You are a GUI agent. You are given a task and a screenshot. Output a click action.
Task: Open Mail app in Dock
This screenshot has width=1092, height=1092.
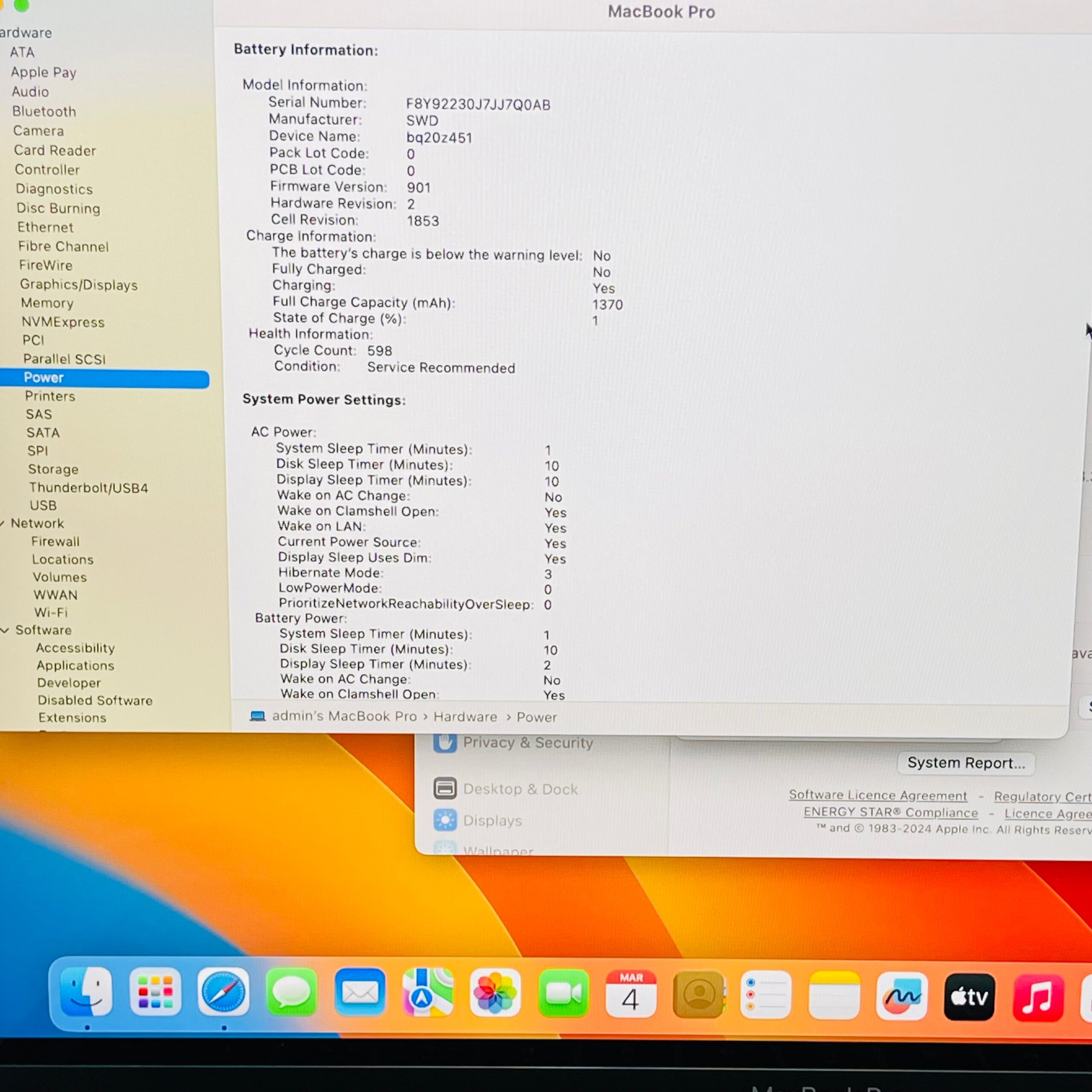pos(360,993)
